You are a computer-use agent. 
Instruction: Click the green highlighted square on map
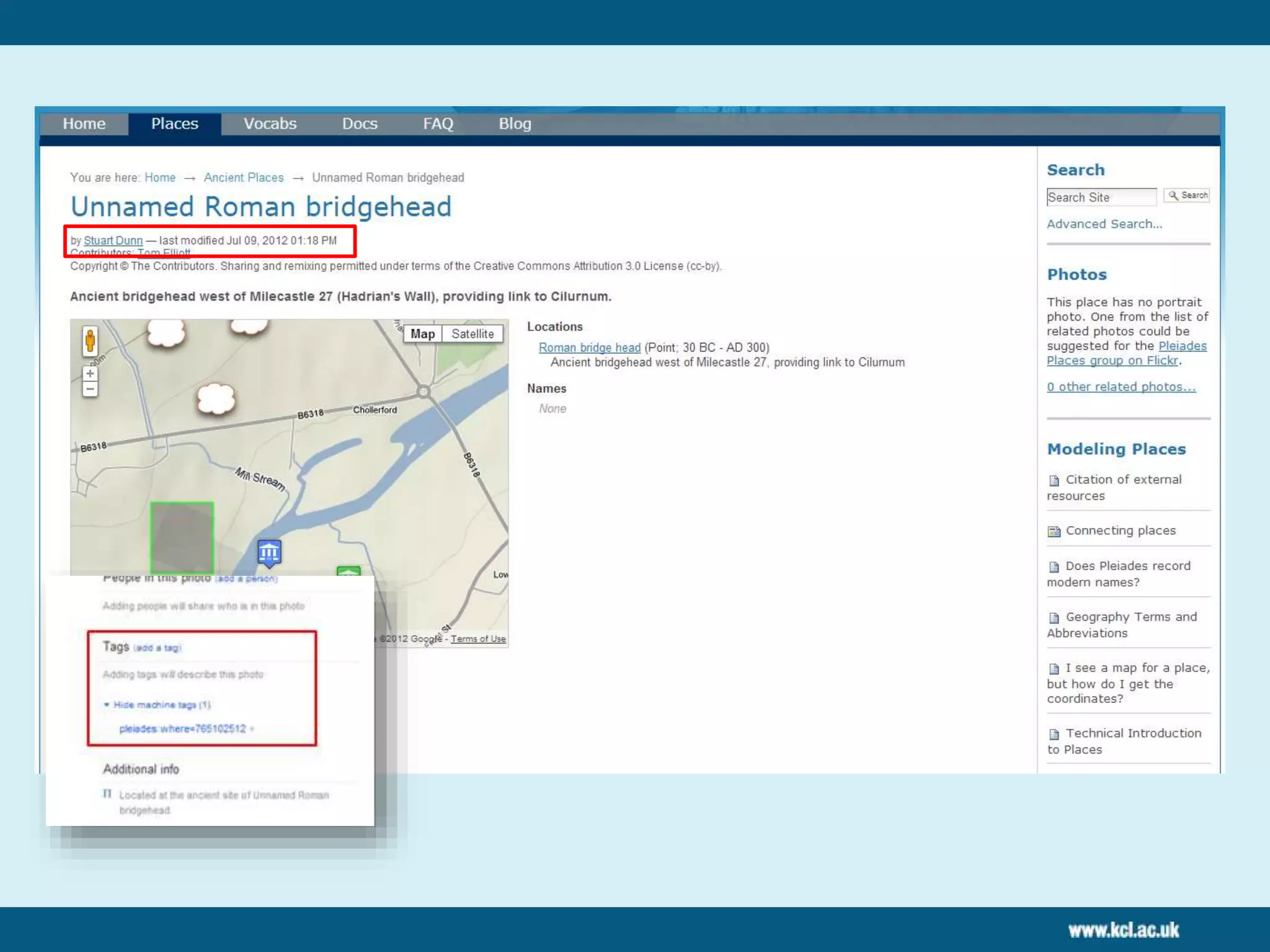(x=182, y=537)
